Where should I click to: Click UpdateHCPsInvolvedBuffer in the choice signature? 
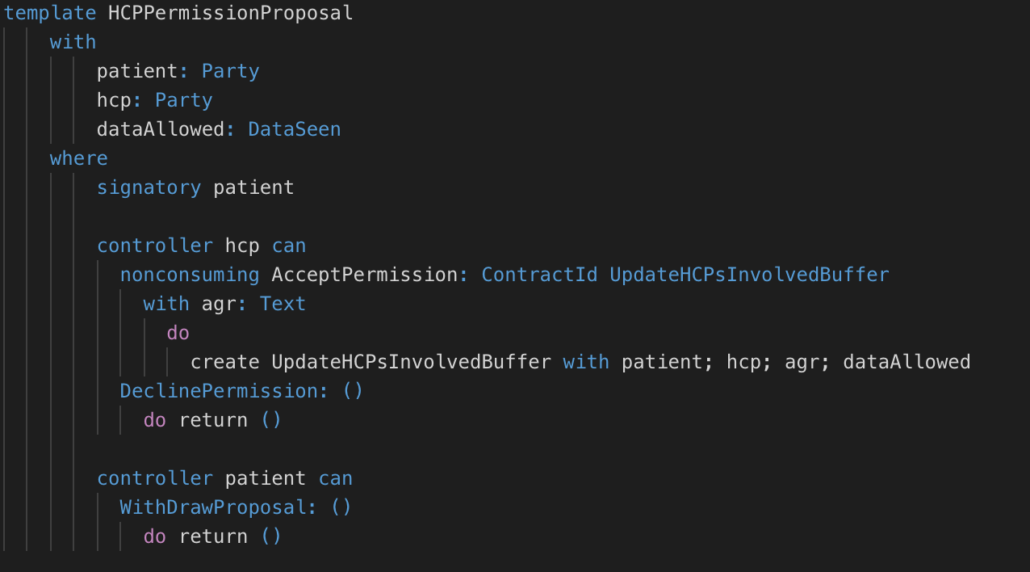coord(750,275)
